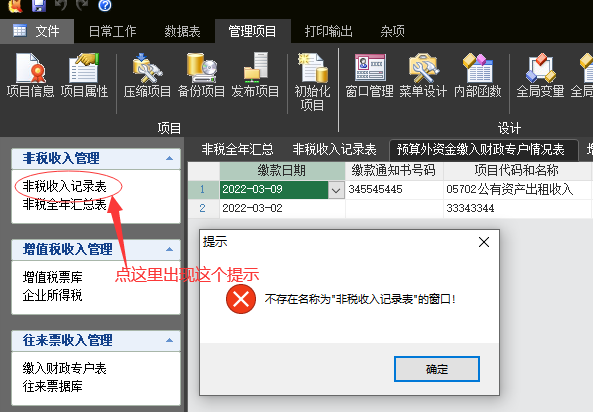Click the 确定 button in the dialog
Image resolution: width=593 pixels, height=412 pixels.
point(437,369)
